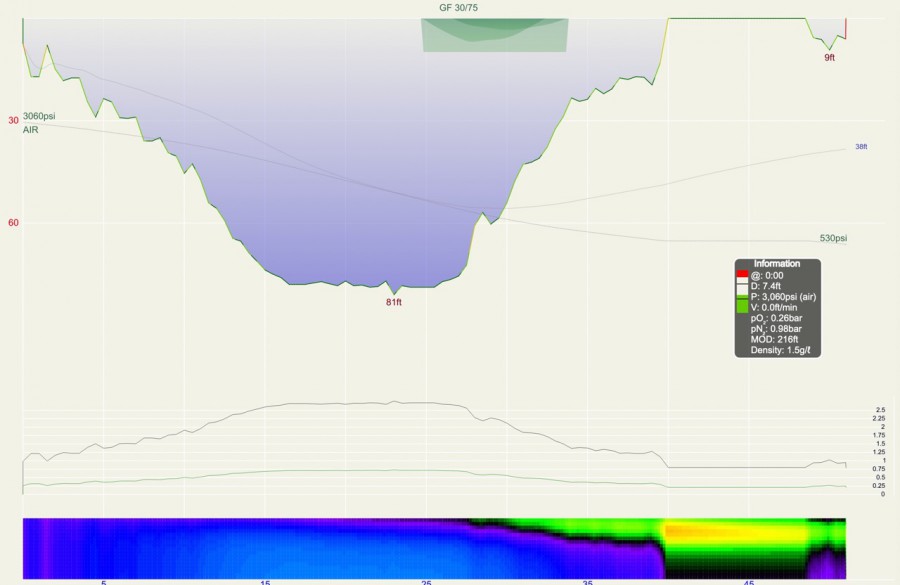Click the 5 minute time axis label
The width and height of the screenshot is (900, 585).
point(103,581)
